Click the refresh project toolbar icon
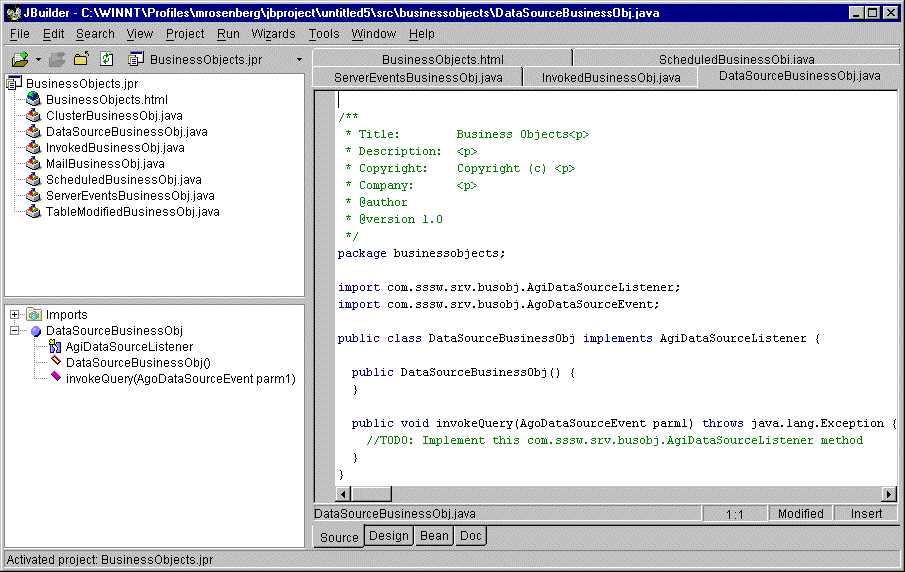 tap(107, 59)
